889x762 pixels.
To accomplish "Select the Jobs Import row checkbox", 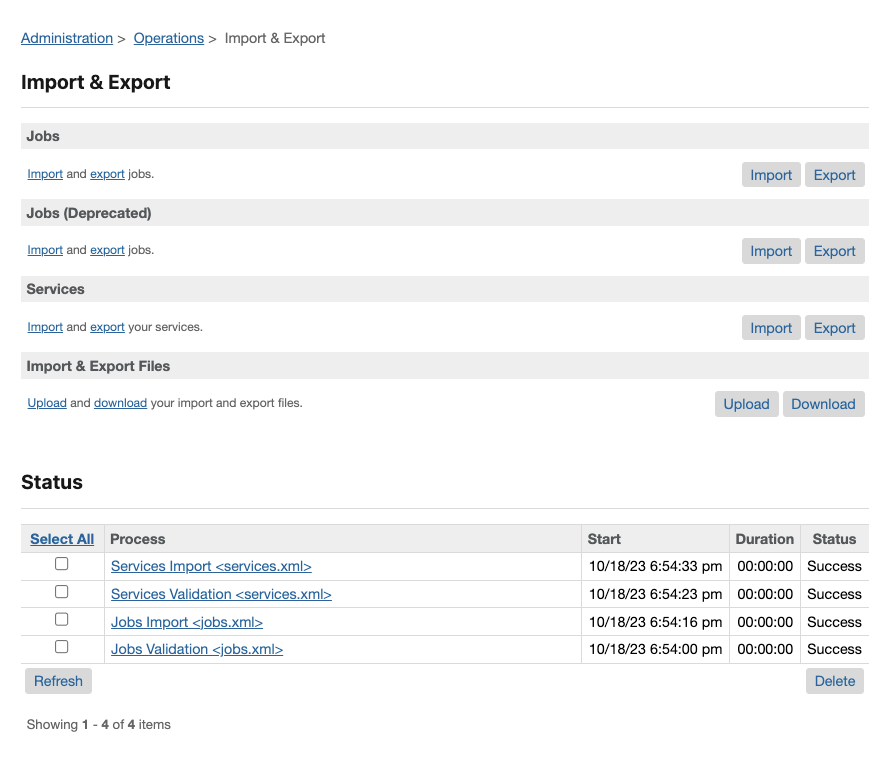I will pyautogui.click(x=61, y=620).
